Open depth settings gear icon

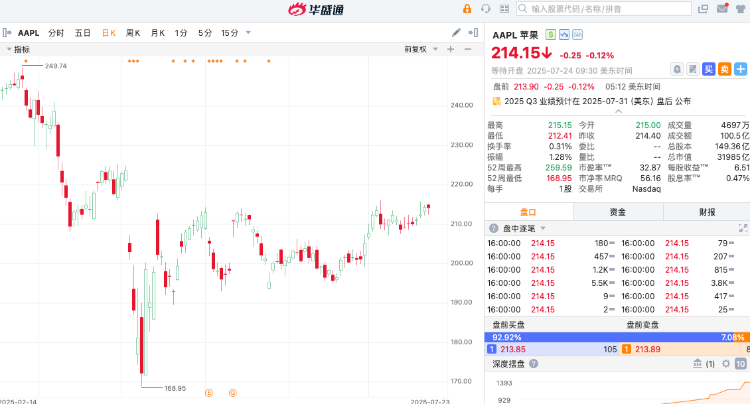(726, 364)
